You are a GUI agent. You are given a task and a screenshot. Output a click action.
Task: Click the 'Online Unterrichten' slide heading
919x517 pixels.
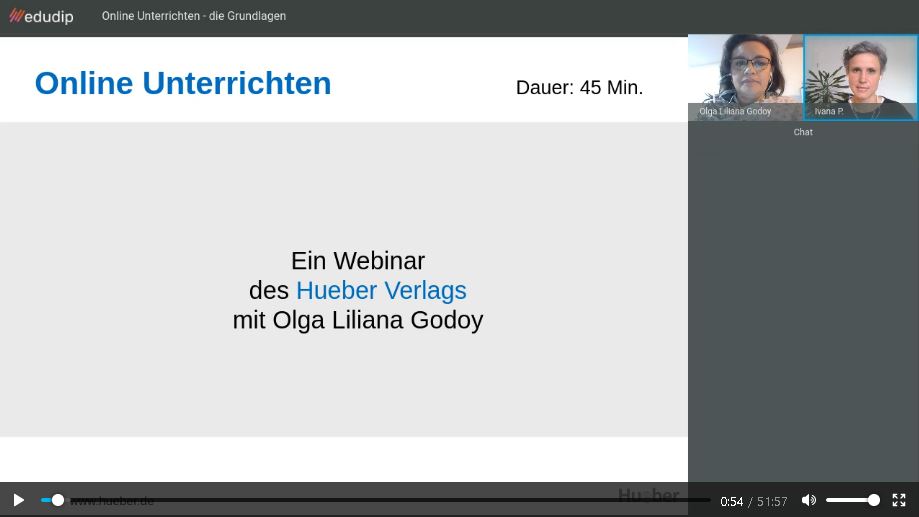pyautogui.click(x=183, y=83)
